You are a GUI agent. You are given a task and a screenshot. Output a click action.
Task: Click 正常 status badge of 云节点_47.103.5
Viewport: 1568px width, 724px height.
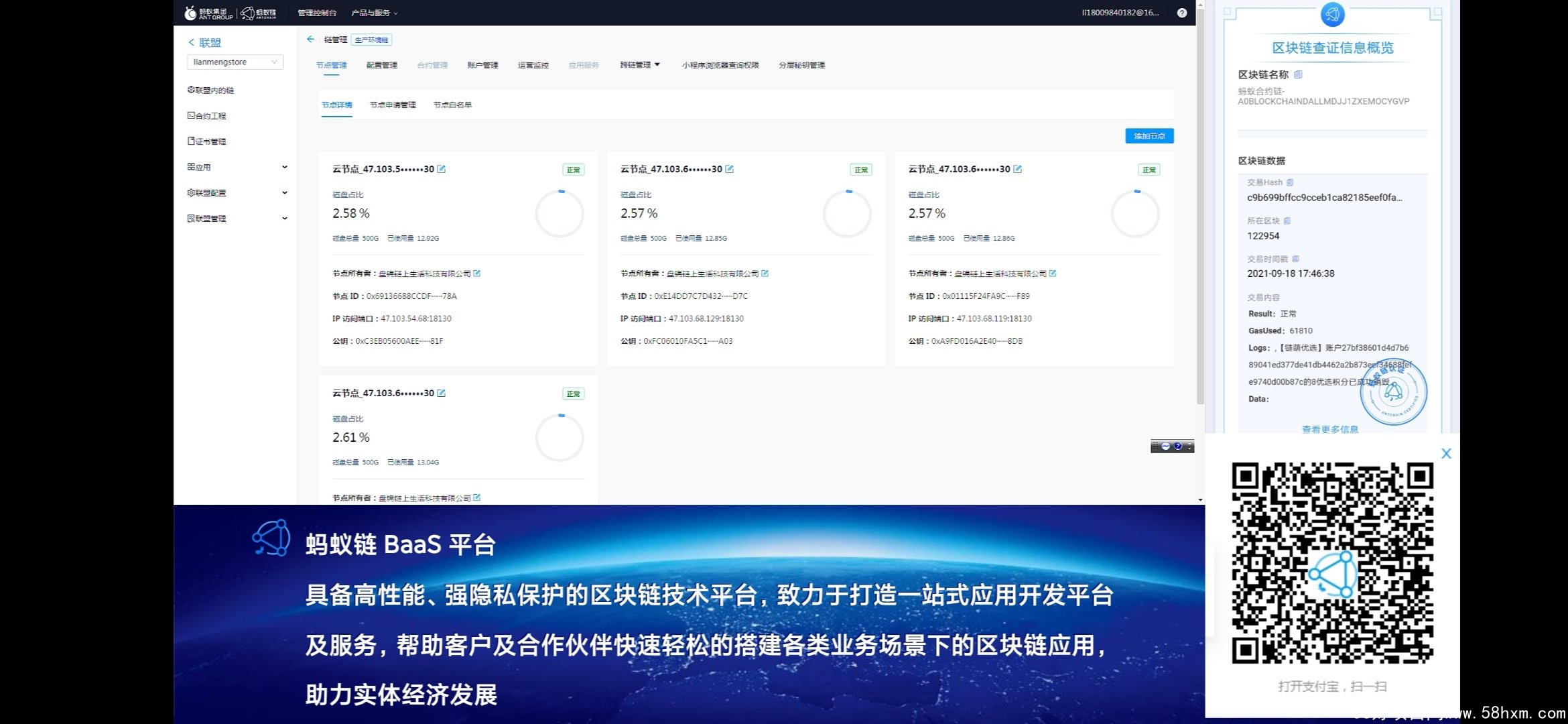click(x=574, y=170)
